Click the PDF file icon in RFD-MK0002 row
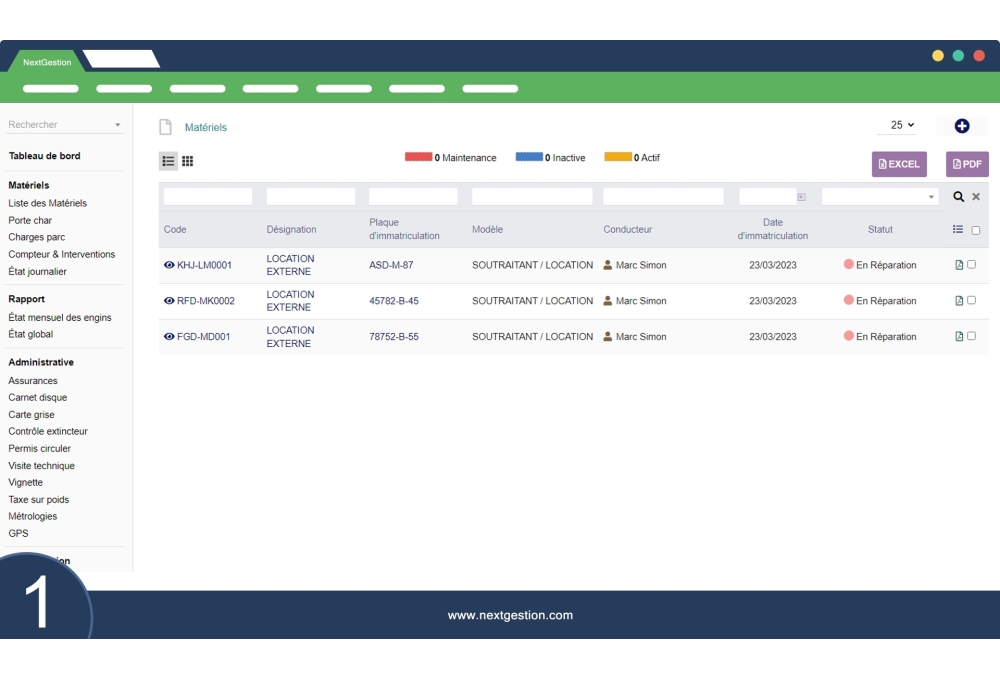The width and height of the screenshot is (1000, 679). pos(959,301)
